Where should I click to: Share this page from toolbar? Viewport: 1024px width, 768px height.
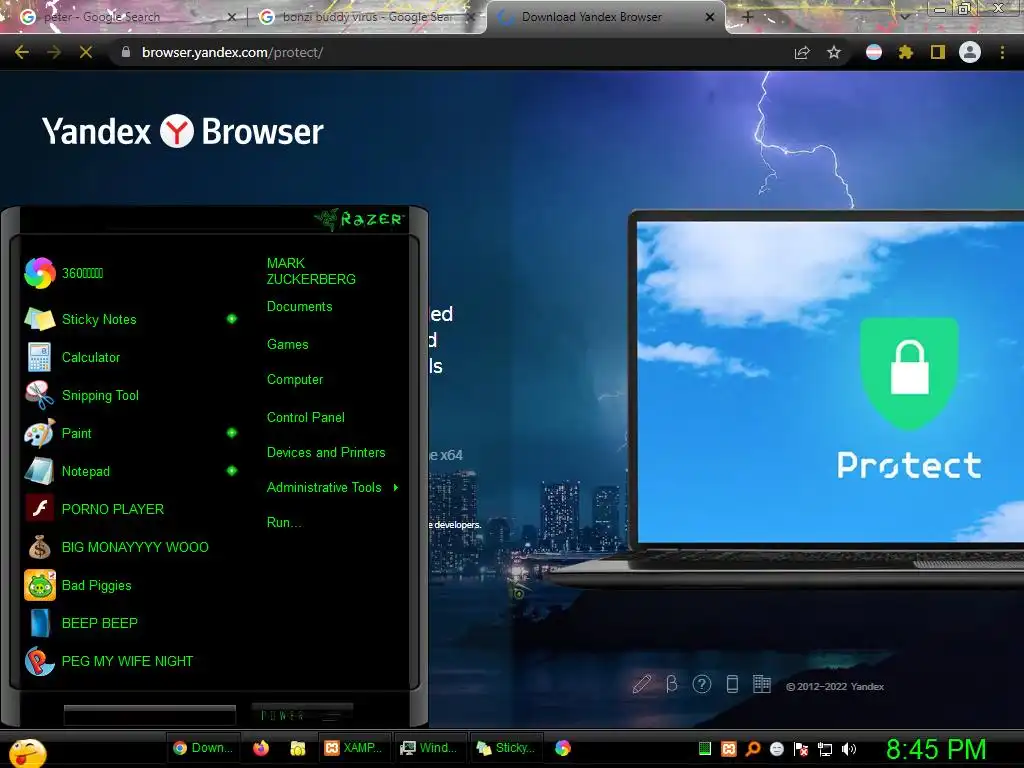tap(802, 52)
